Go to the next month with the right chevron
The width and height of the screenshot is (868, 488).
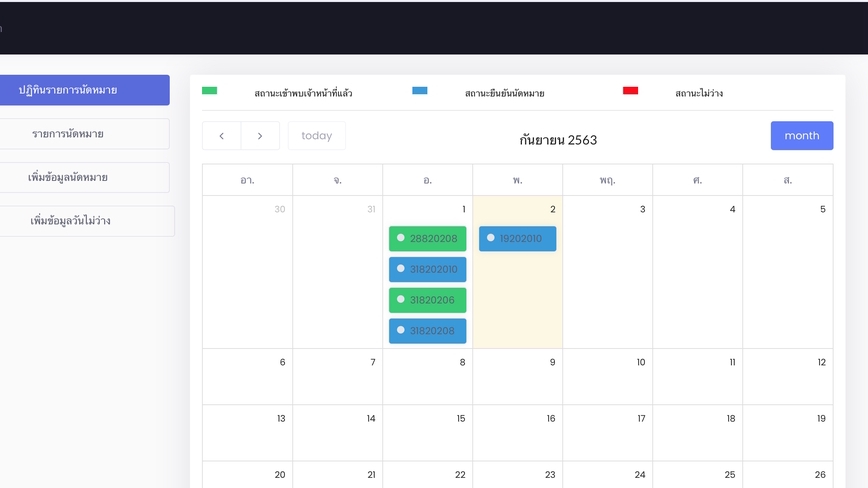point(260,136)
